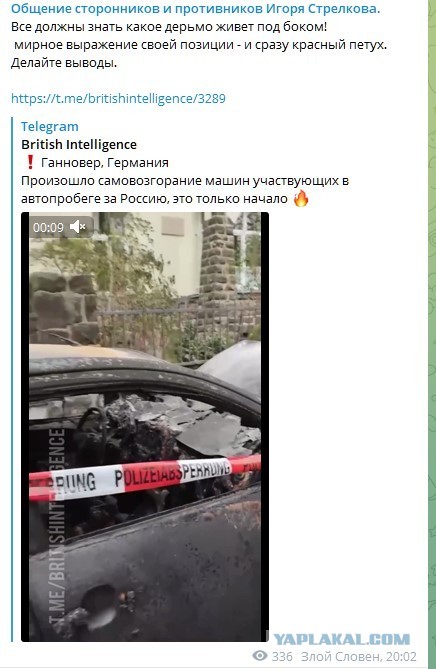Click the 00:09 video duration badge
The width and height of the screenshot is (436, 669).
pyautogui.click(x=48, y=227)
